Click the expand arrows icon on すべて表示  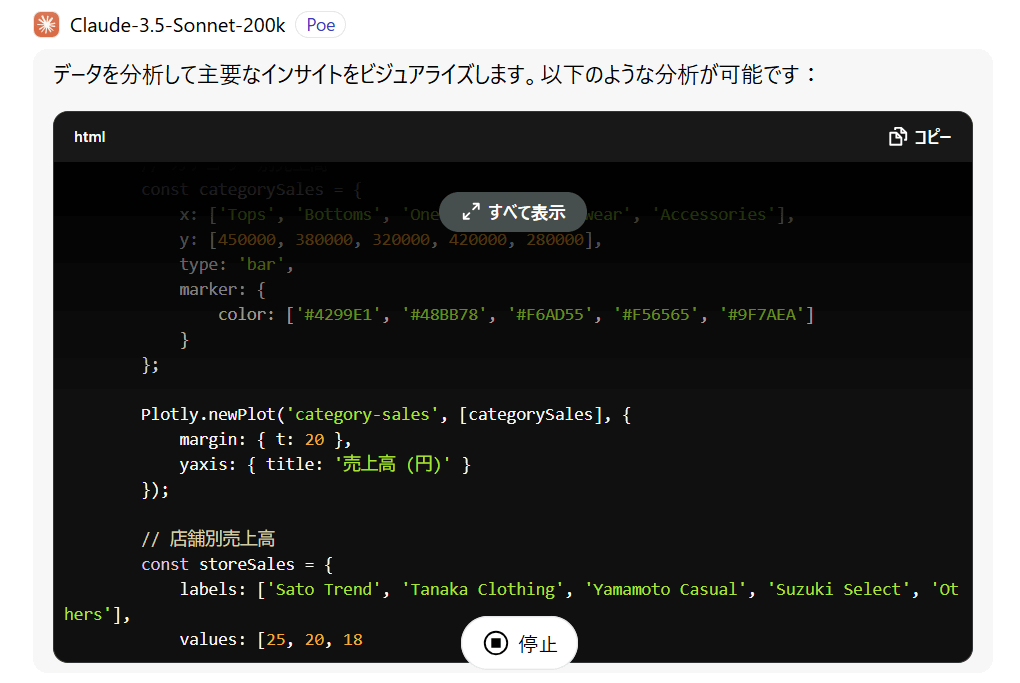471,212
